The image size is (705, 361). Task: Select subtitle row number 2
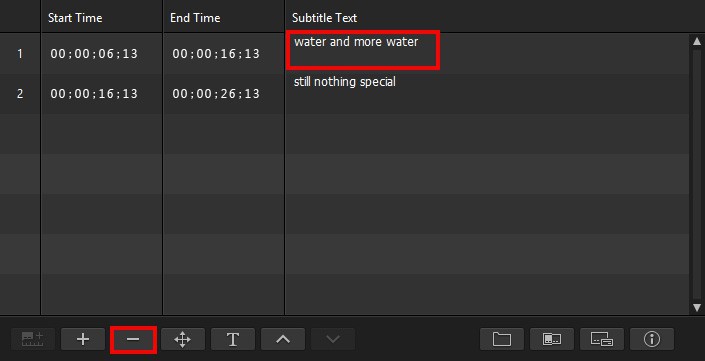pos(20,94)
